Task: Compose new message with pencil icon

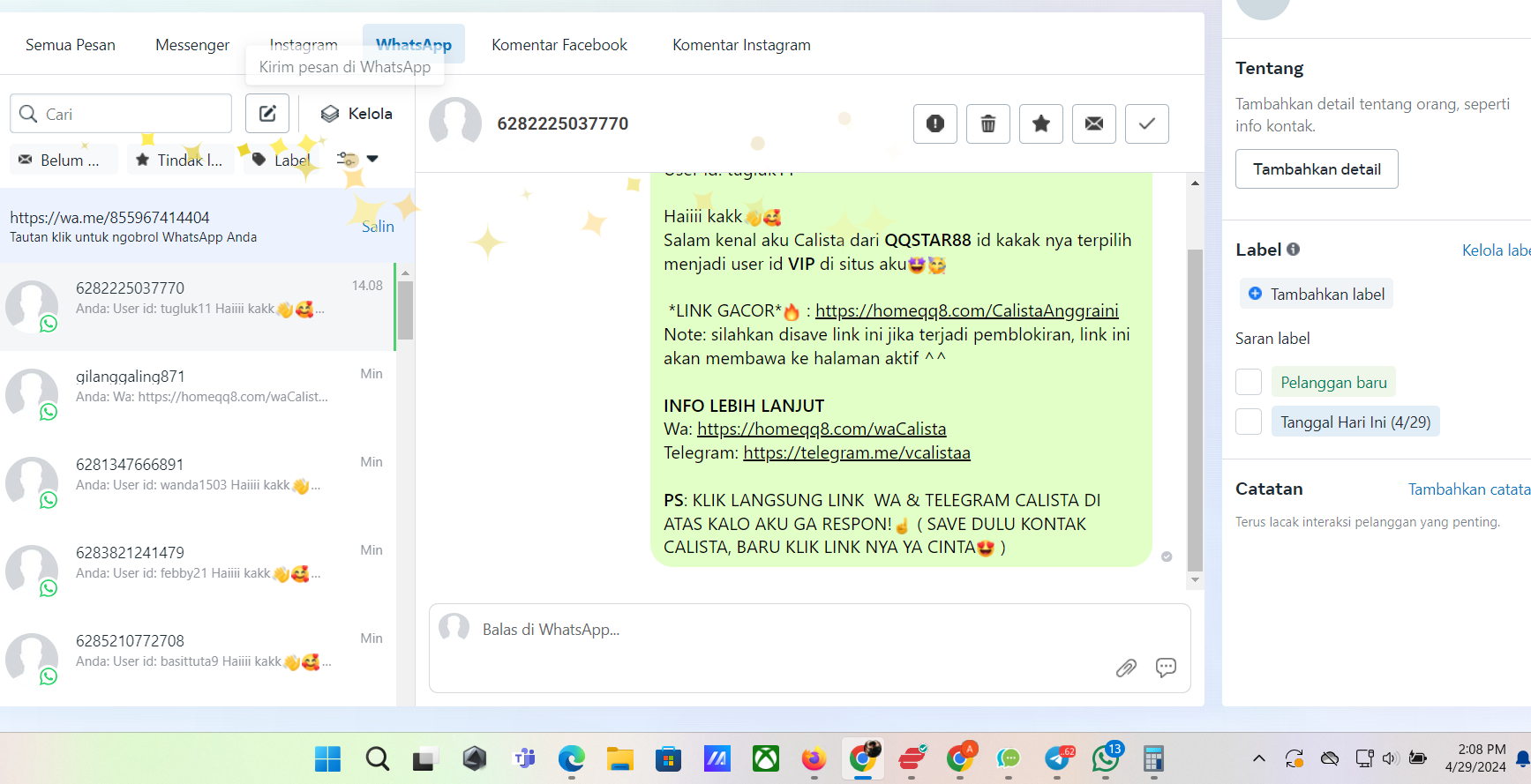Action: point(267,113)
